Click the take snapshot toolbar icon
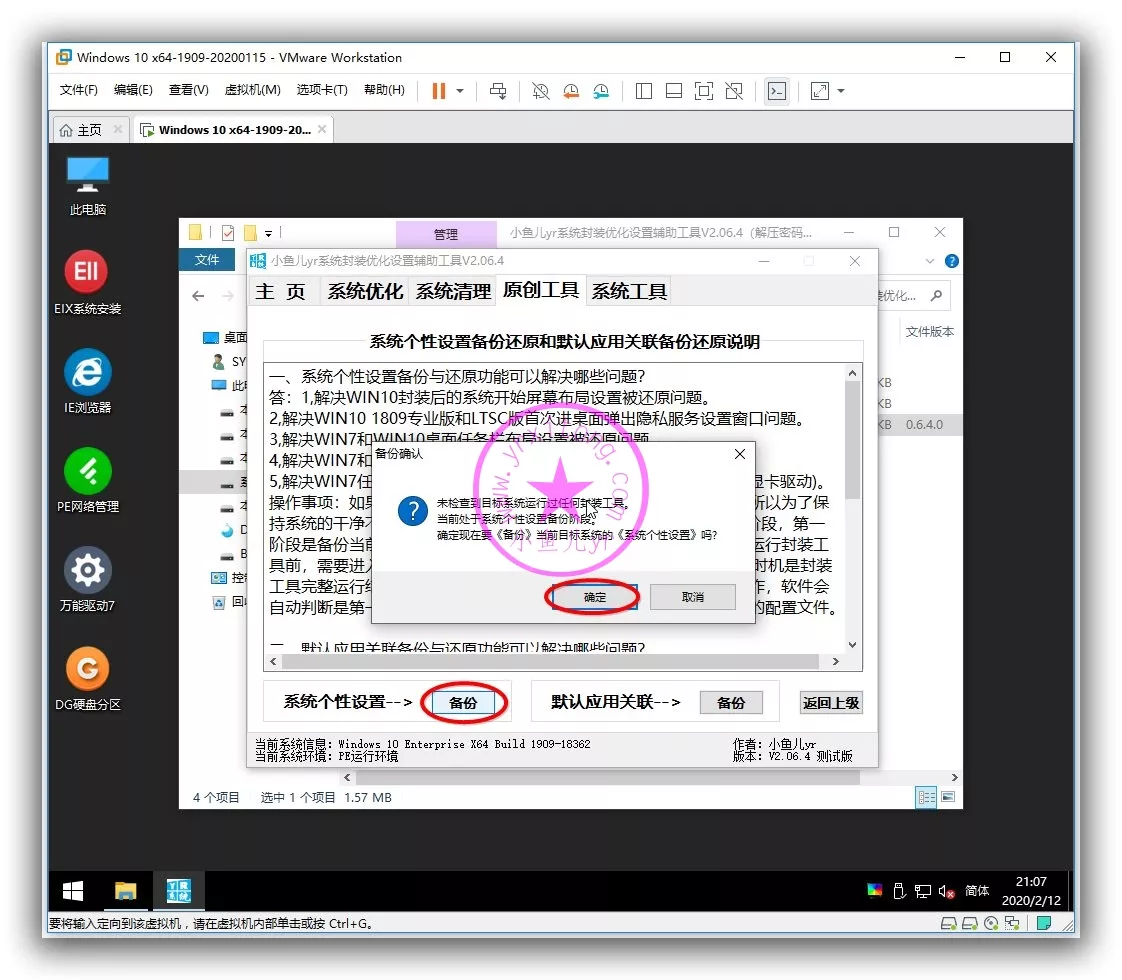The image size is (1122, 980). coord(540,91)
